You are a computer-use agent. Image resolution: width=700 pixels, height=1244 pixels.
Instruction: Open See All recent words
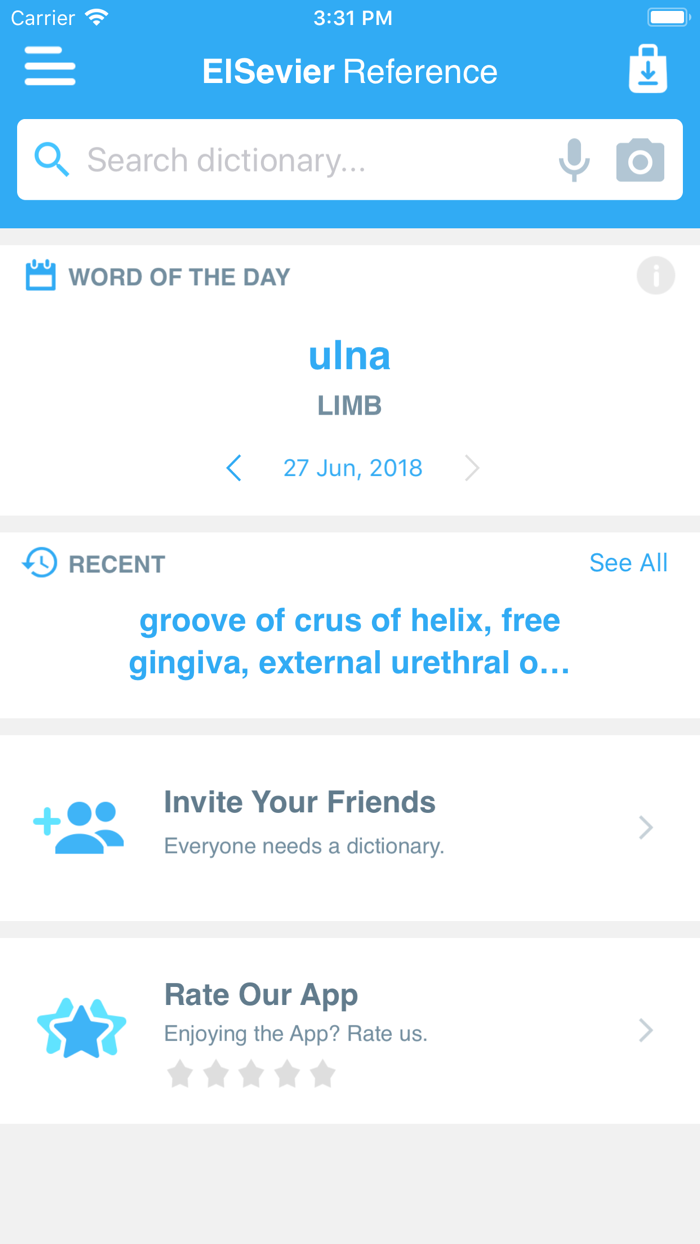[628, 563]
